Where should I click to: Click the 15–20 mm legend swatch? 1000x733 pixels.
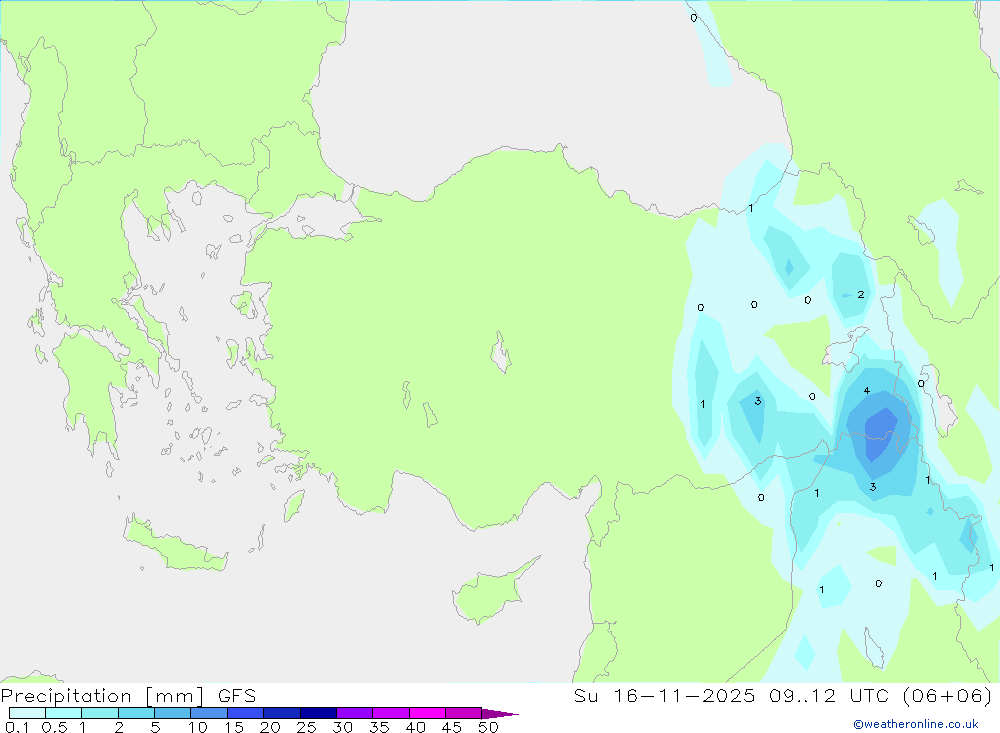coord(245,713)
